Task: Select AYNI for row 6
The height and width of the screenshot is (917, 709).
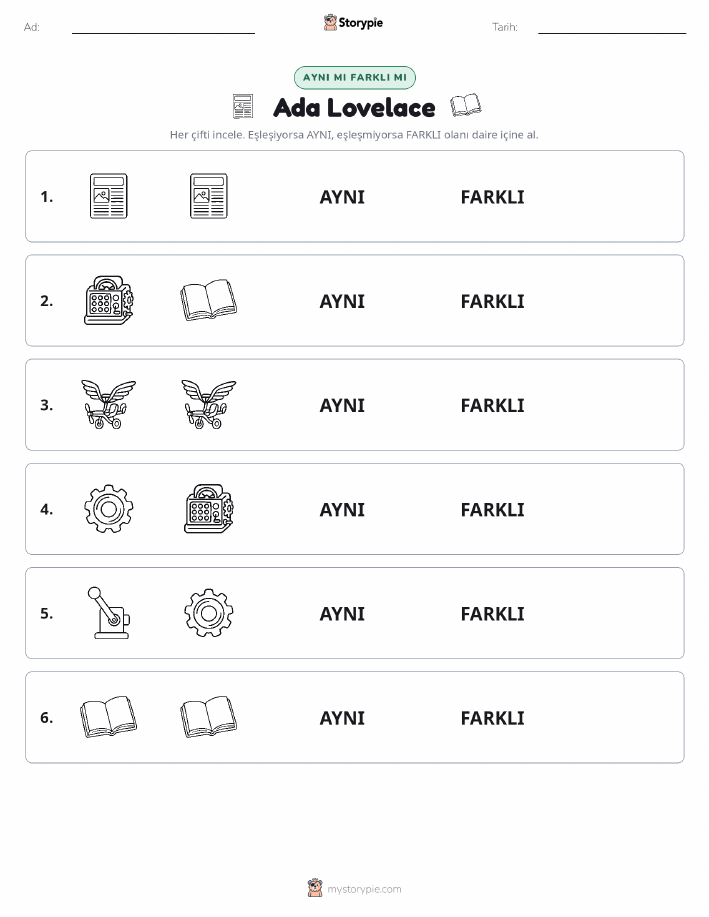Action: point(342,718)
